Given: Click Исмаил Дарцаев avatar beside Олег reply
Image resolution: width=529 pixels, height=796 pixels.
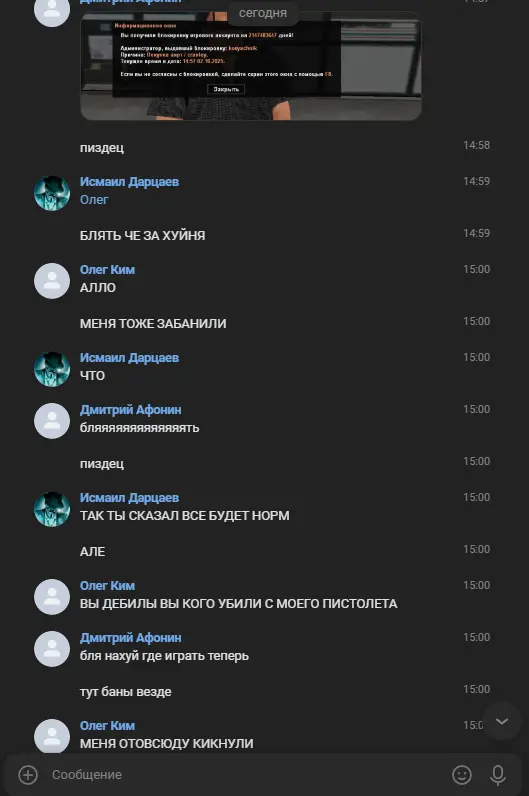Looking at the screenshot, I should tap(52, 193).
